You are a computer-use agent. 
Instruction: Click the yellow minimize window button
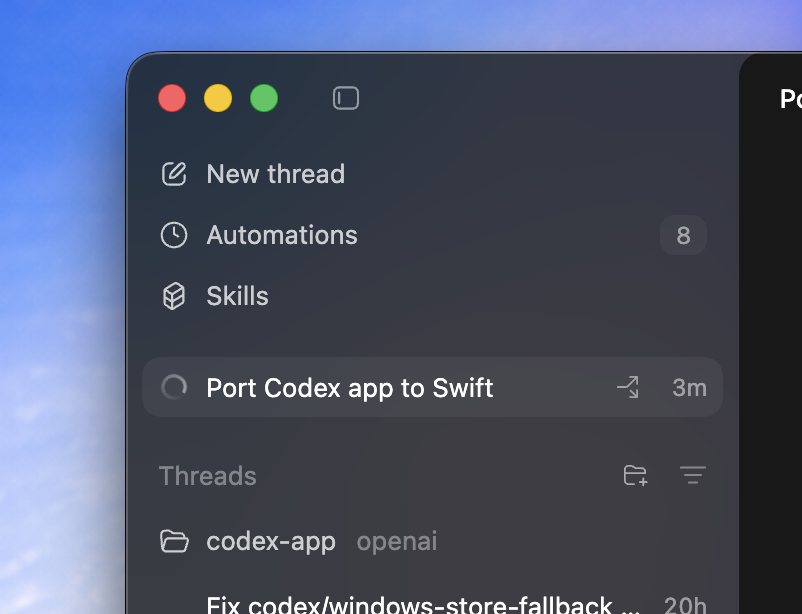click(x=218, y=98)
